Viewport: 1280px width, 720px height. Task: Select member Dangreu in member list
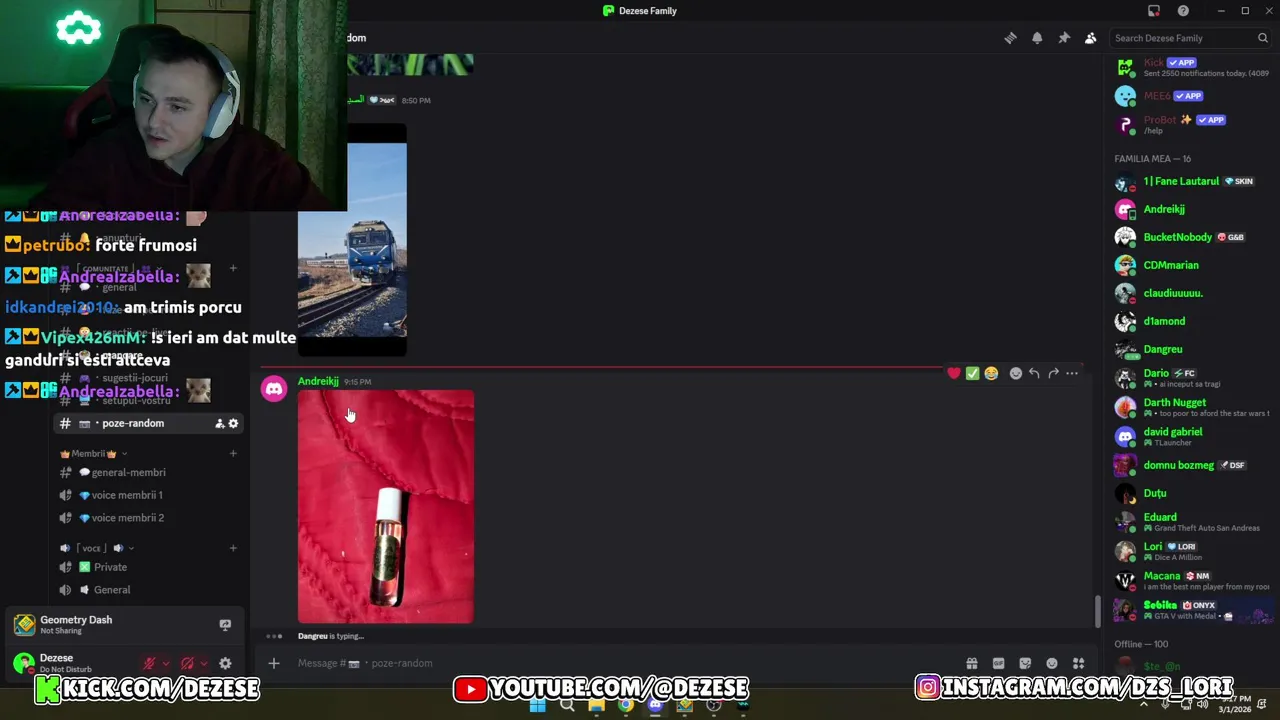(1191, 350)
